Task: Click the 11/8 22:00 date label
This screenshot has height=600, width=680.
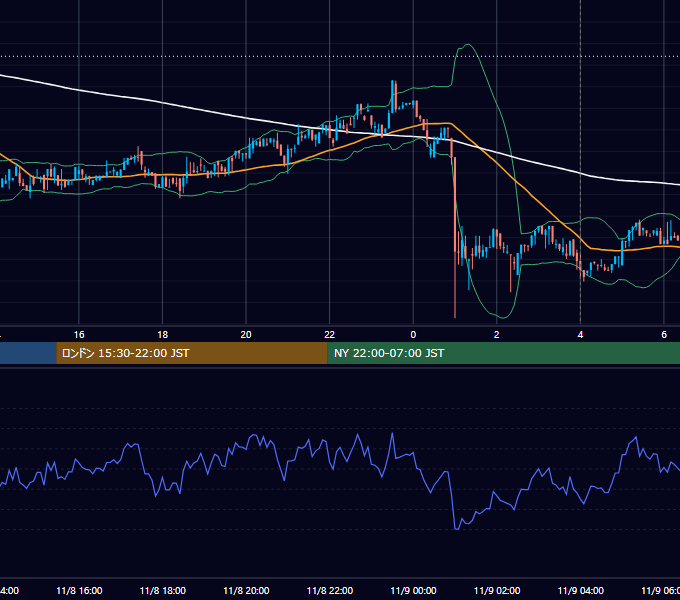Action: tap(330, 591)
